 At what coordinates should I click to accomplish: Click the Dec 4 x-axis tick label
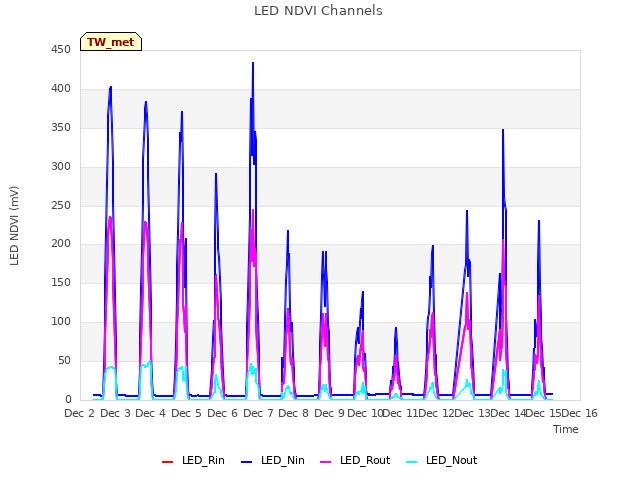[151, 413]
